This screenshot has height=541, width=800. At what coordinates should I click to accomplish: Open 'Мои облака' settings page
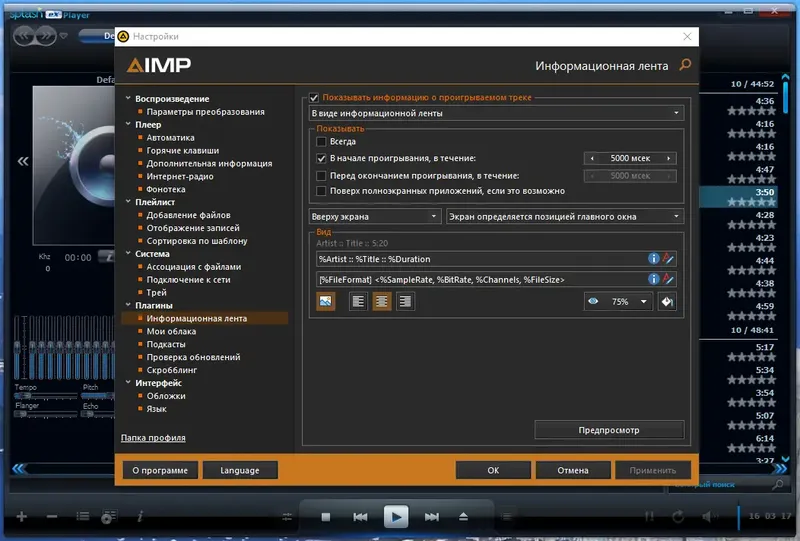(171, 331)
